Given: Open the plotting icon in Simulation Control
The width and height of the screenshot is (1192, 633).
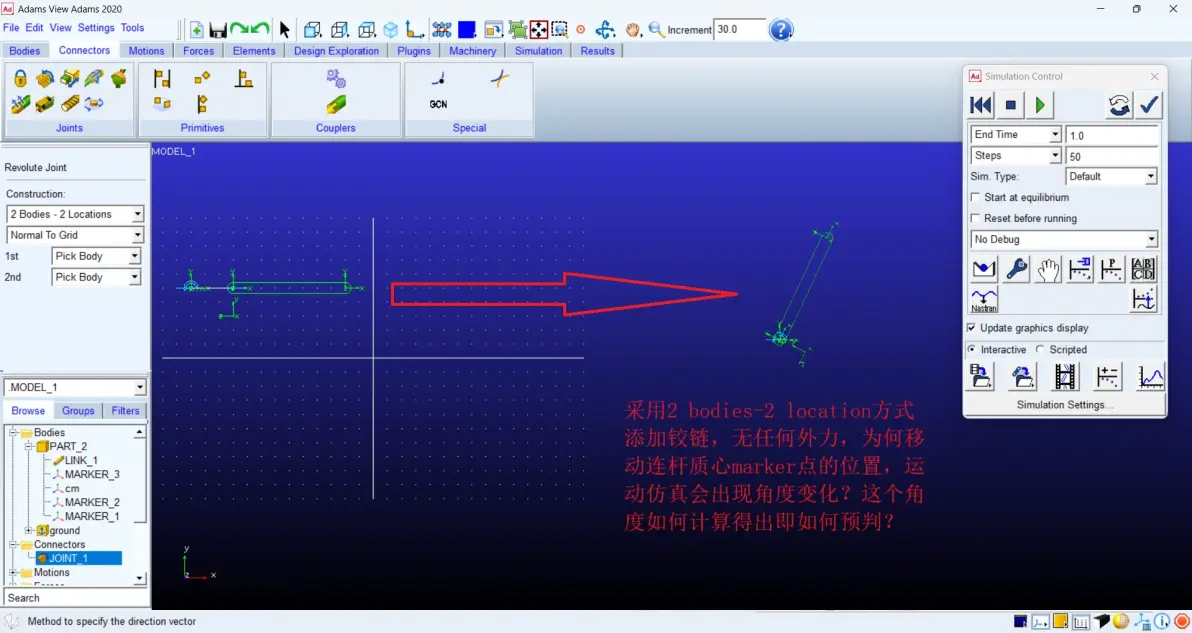Looking at the screenshot, I should [x=1150, y=377].
